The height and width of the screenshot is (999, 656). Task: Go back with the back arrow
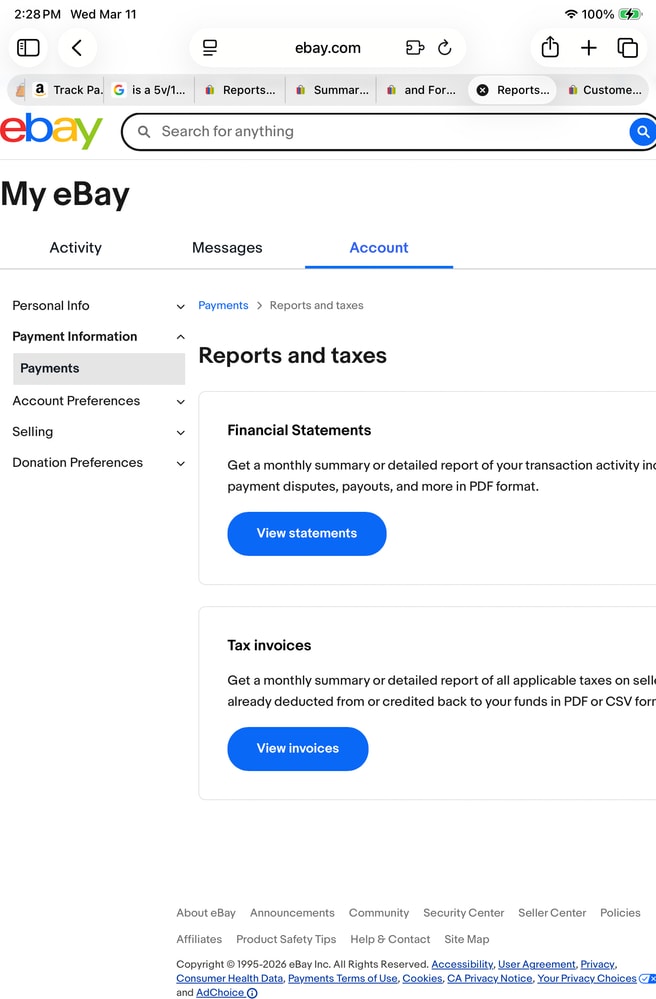tap(77, 48)
